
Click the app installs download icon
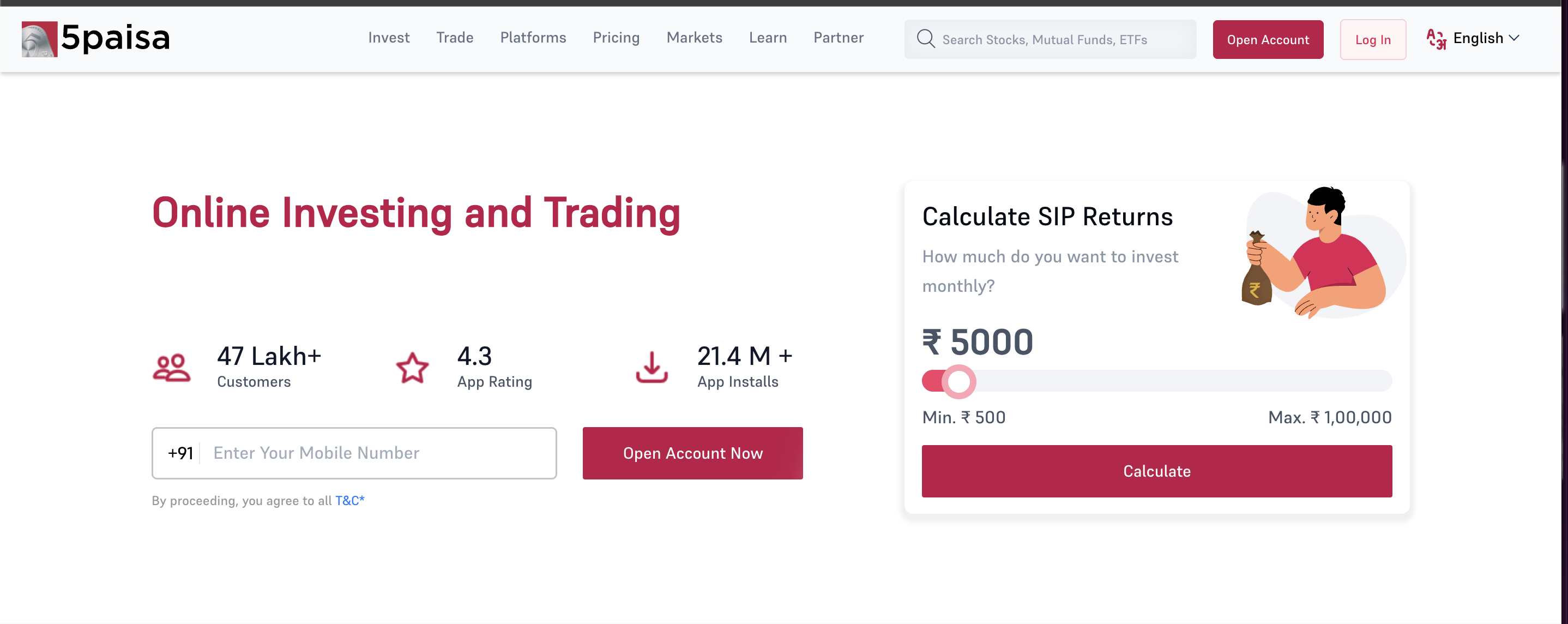pos(652,367)
